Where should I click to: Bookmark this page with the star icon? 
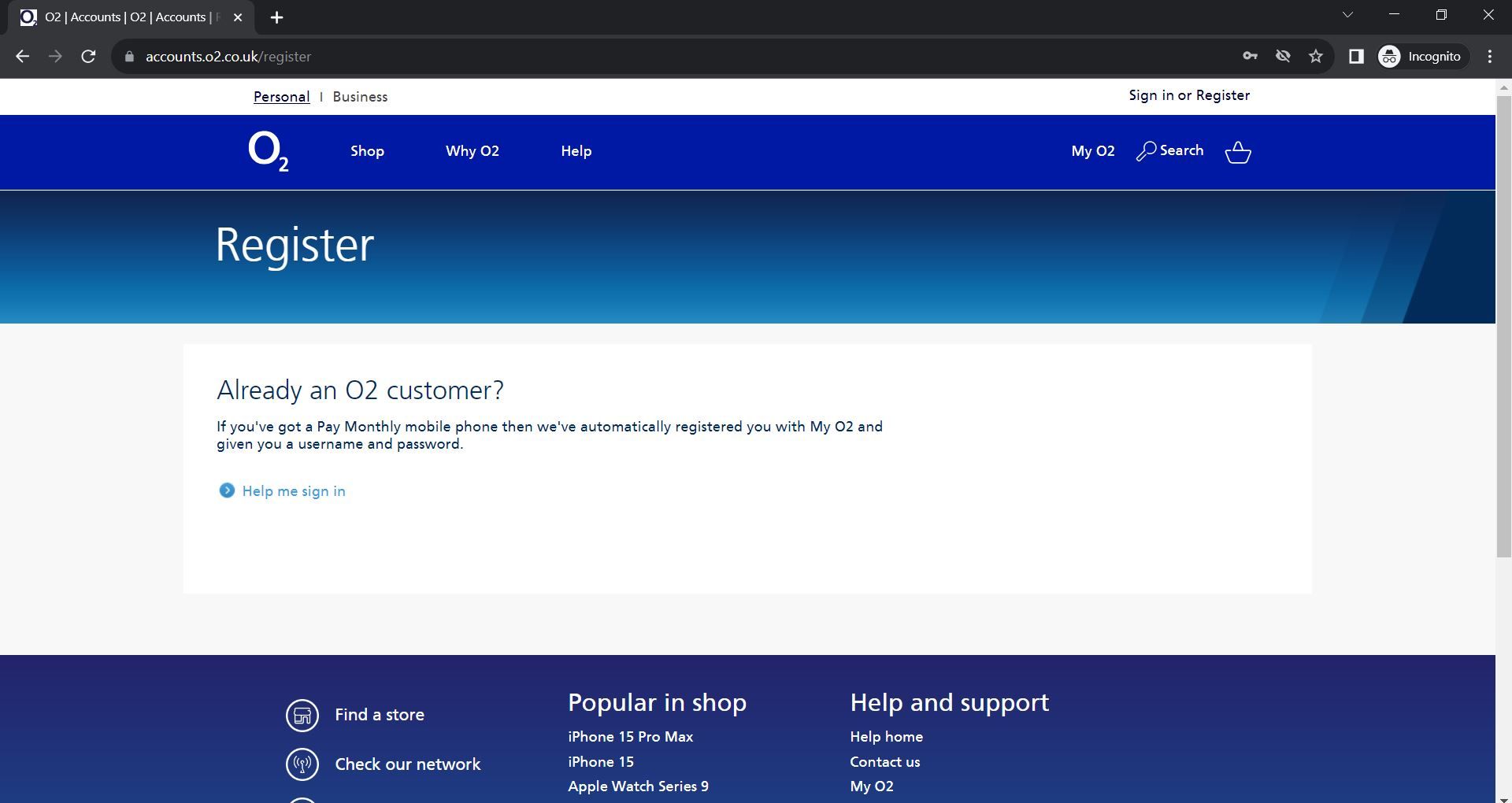(x=1315, y=56)
